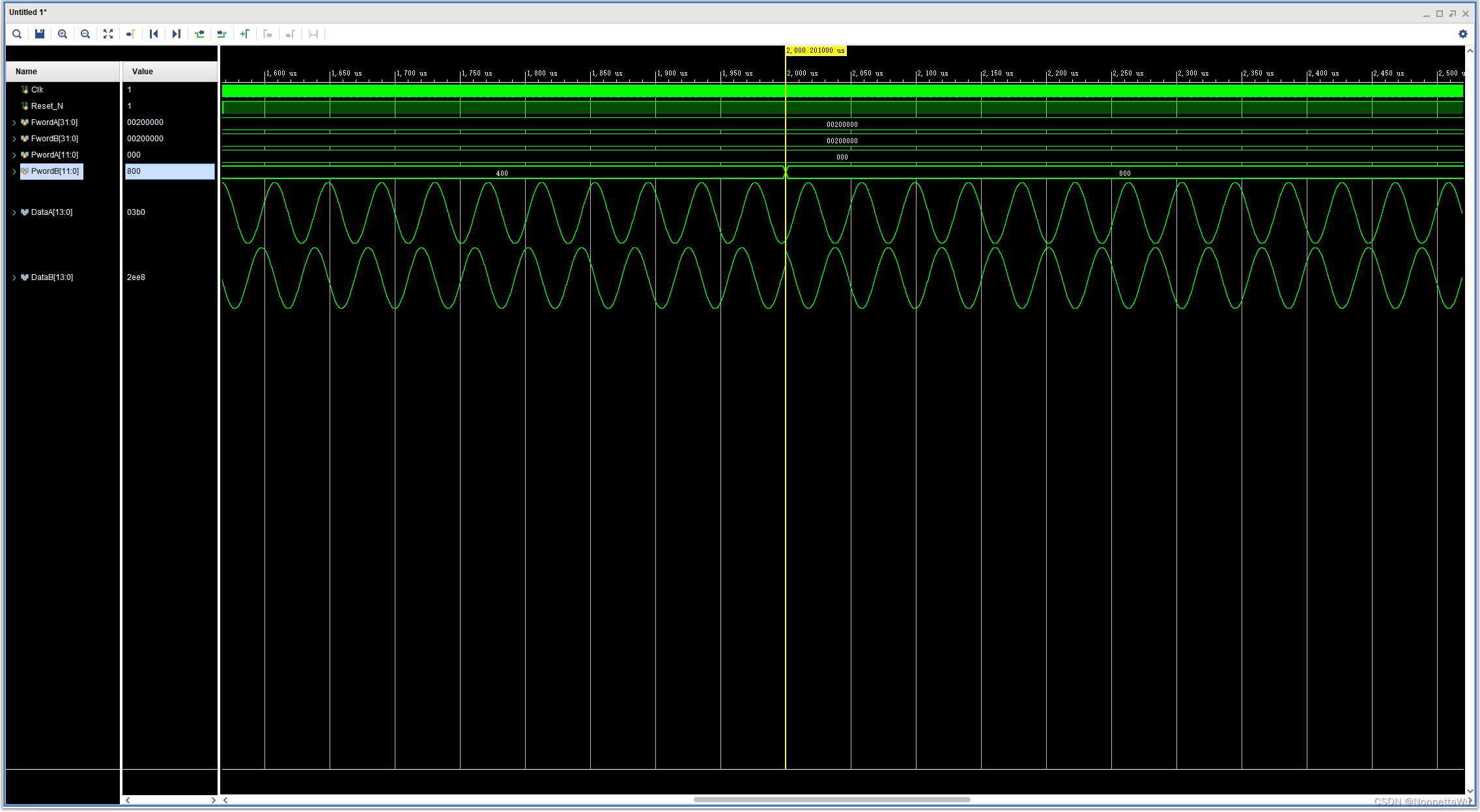Screen dimensions: 1480x812
Task: Click the search magnifier icon in toolbar
Action: click(17, 34)
